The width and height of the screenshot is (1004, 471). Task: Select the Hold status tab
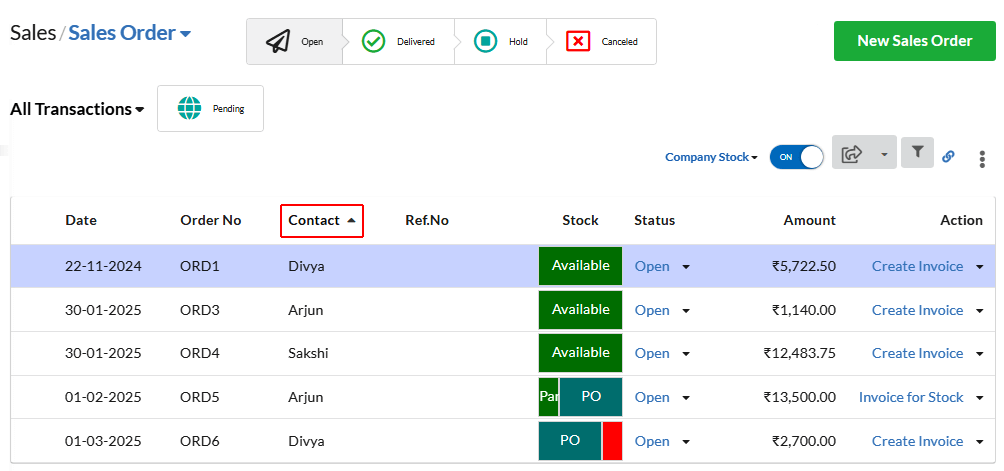pyautogui.click(x=501, y=42)
